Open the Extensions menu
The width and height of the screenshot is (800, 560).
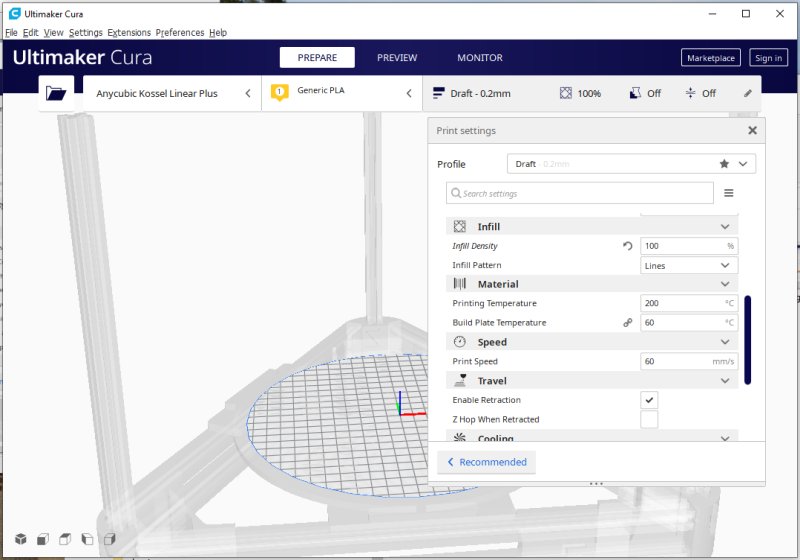click(x=129, y=33)
